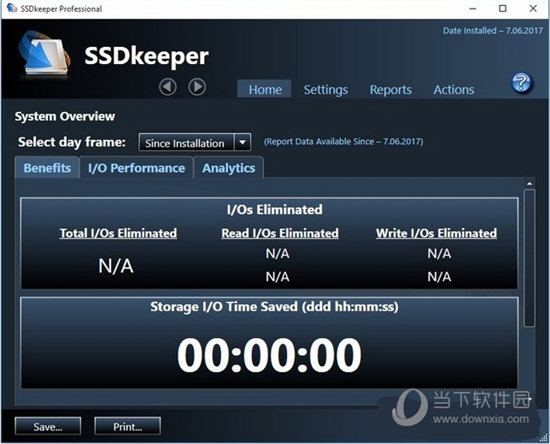Image resolution: width=550 pixels, height=444 pixels.
Task: Open the Home menu tab
Action: pyautogui.click(x=265, y=89)
